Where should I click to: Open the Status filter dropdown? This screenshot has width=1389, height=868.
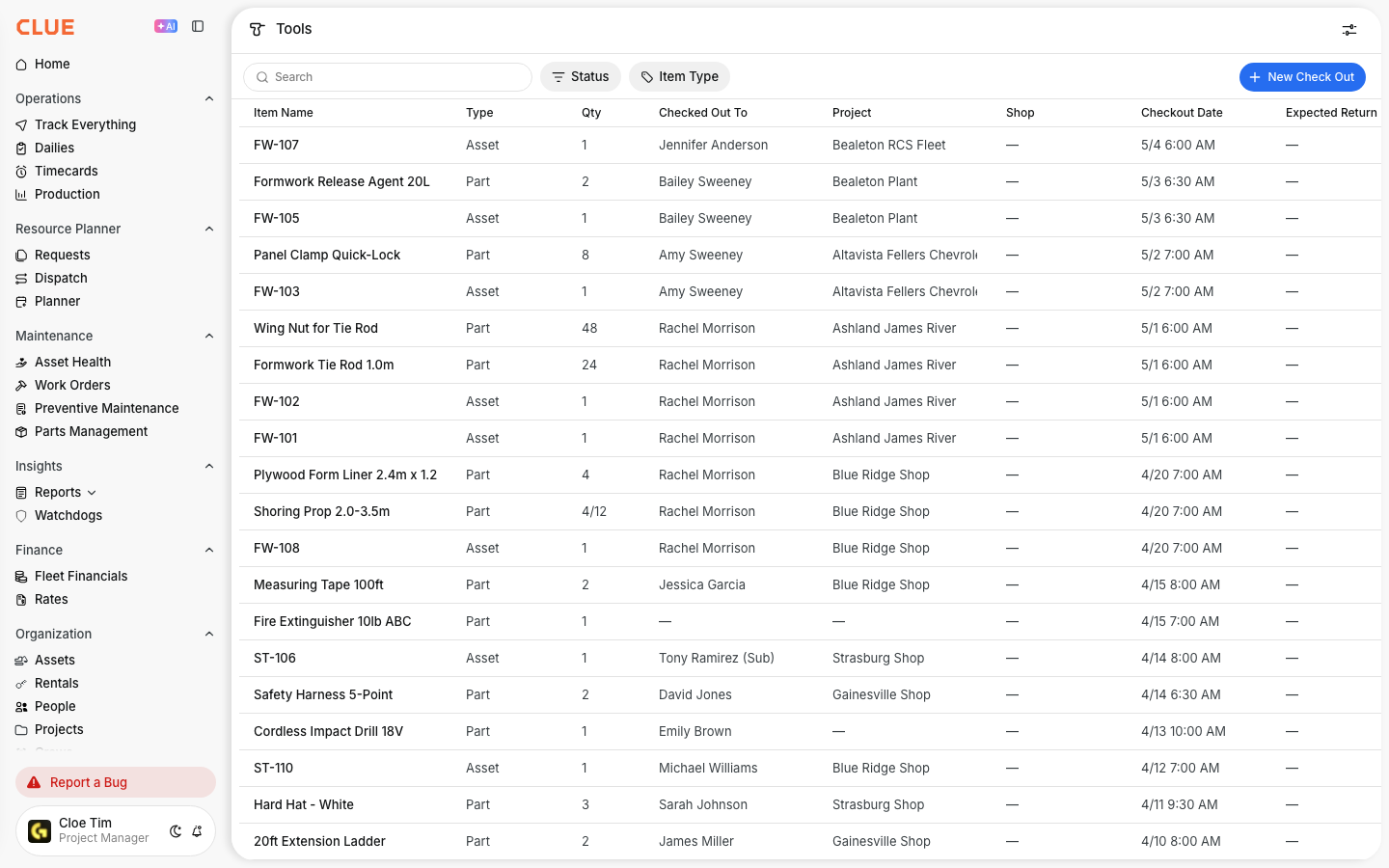581,77
